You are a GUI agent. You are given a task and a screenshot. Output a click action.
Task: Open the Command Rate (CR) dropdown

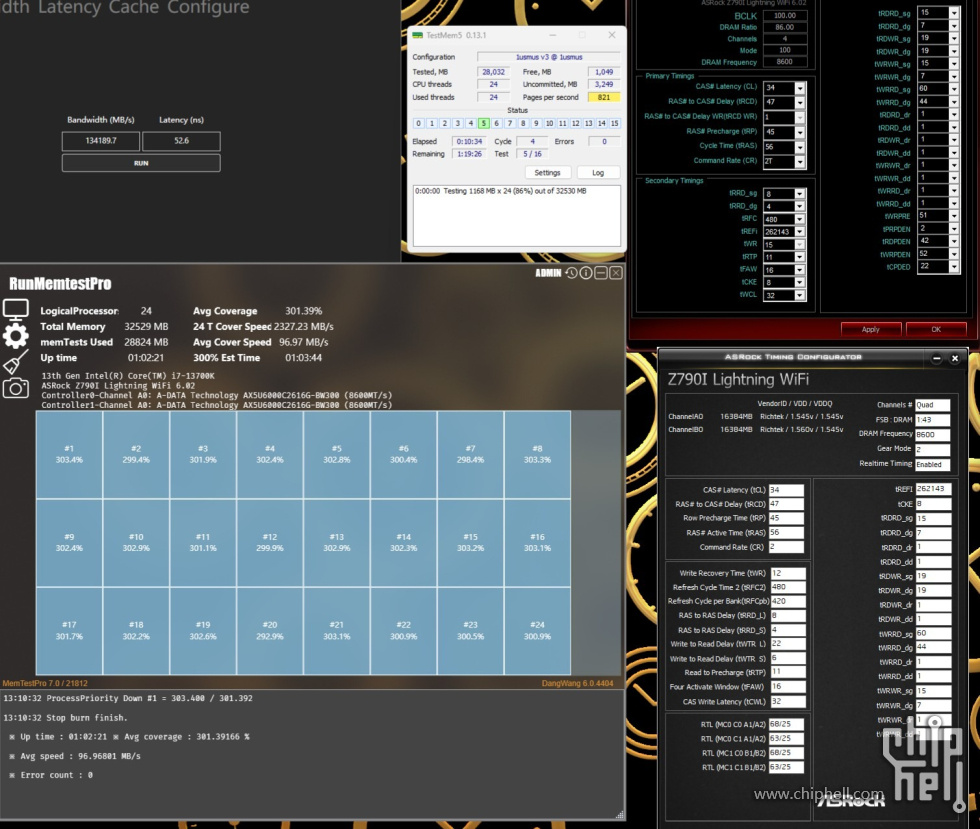[799, 160]
